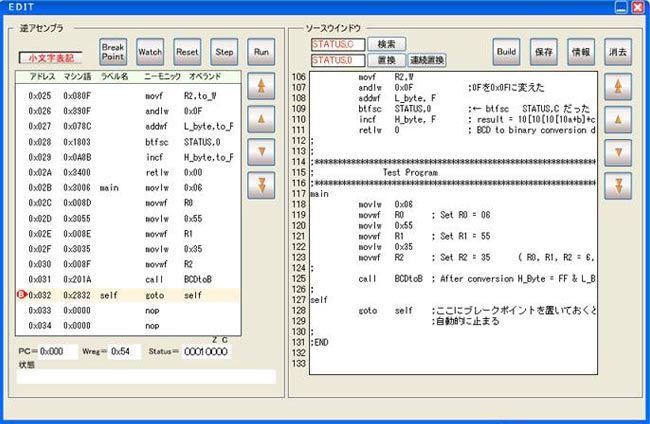Toggle the breakpoint marker at address 0x032

tap(21, 295)
